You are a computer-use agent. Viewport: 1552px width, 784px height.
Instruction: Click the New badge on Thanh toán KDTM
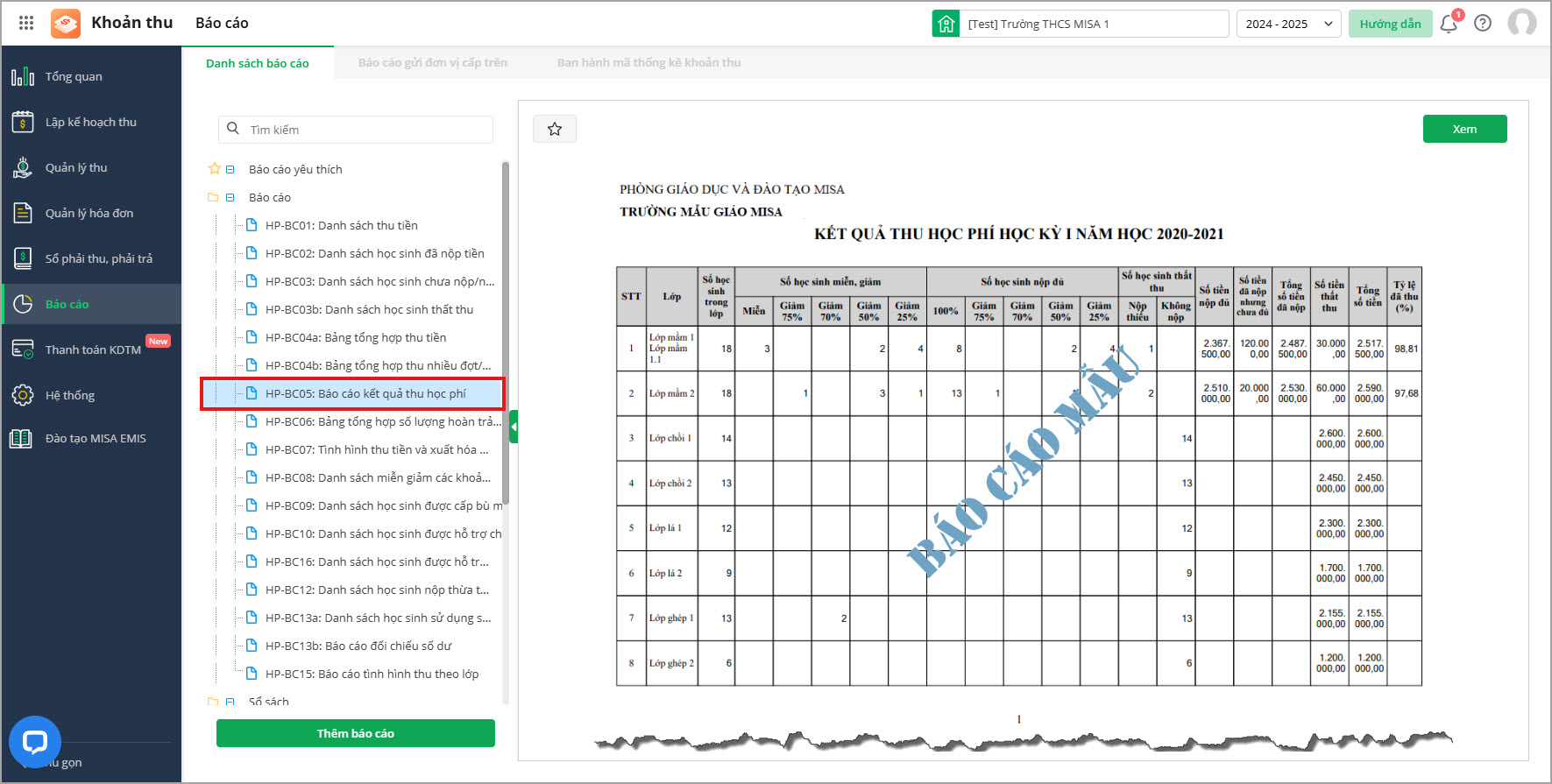tap(159, 341)
